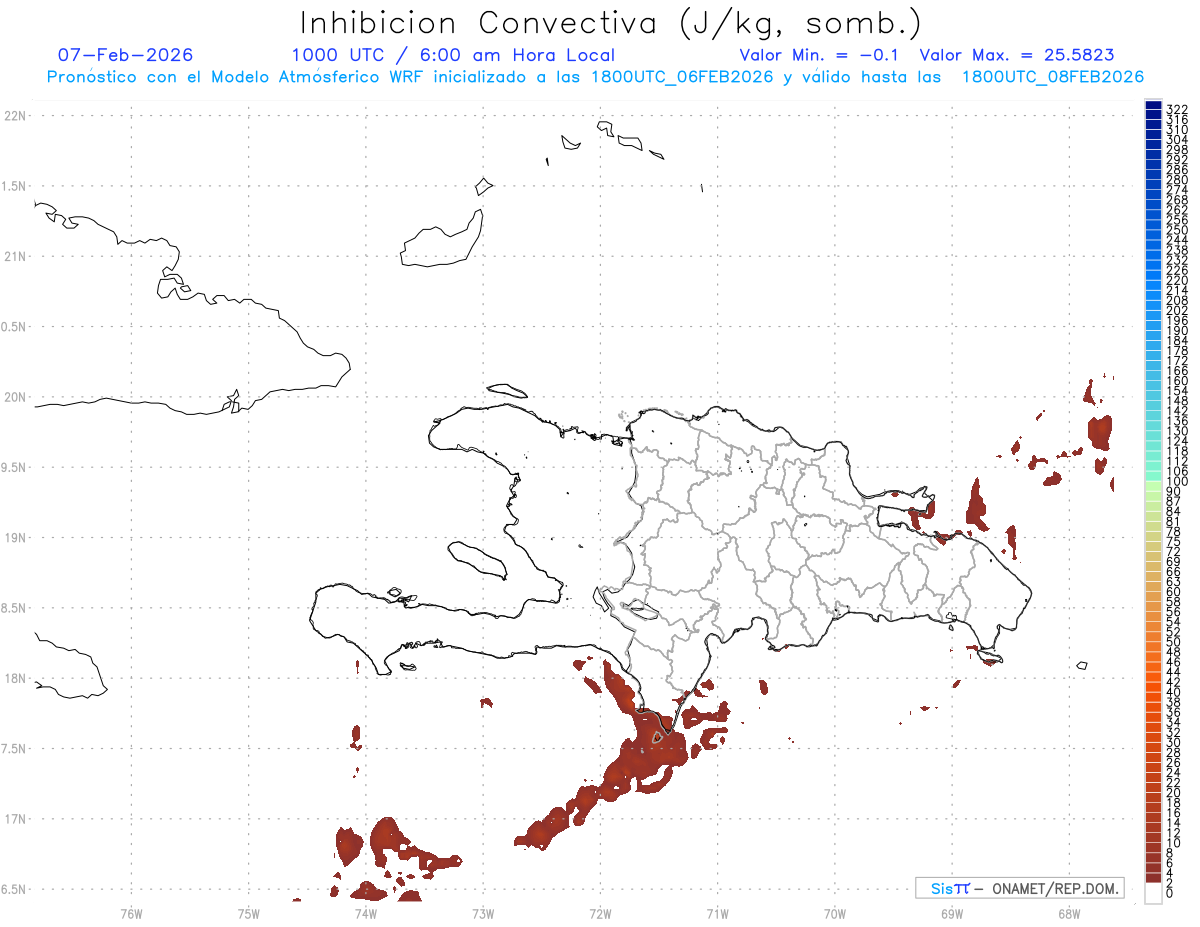Click the '100' value on the color scale
The width and height of the screenshot is (1200, 927).
tap(1177, 482)
